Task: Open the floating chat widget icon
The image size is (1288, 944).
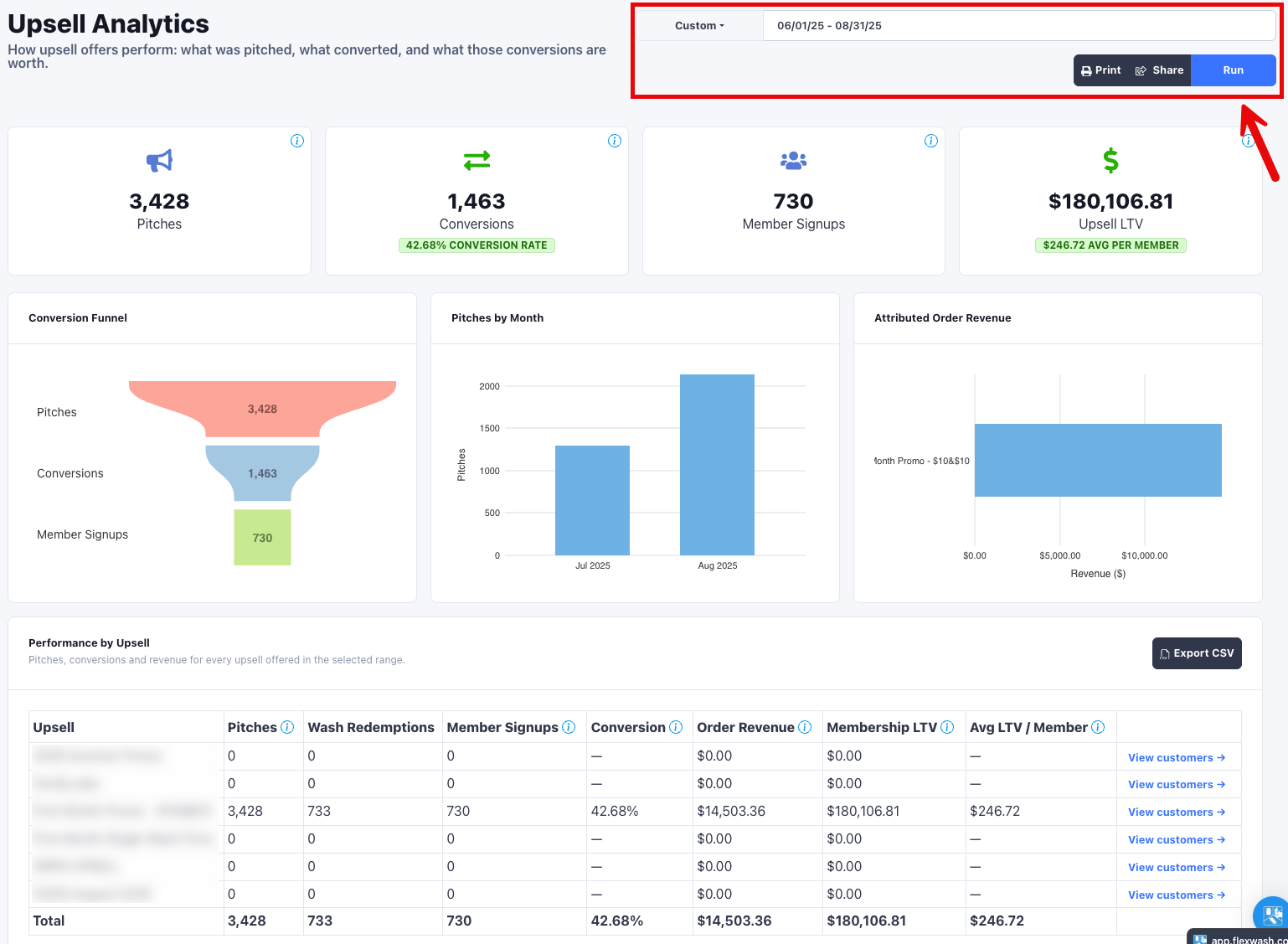Action: [x=1272, y=914]
